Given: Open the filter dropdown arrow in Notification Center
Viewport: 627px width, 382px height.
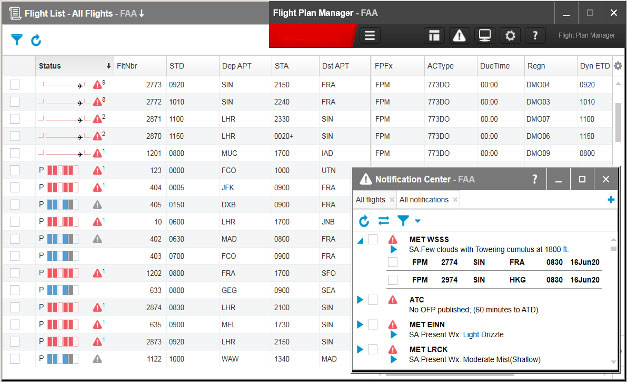Looking at the screenshot, I should point(417,221).
